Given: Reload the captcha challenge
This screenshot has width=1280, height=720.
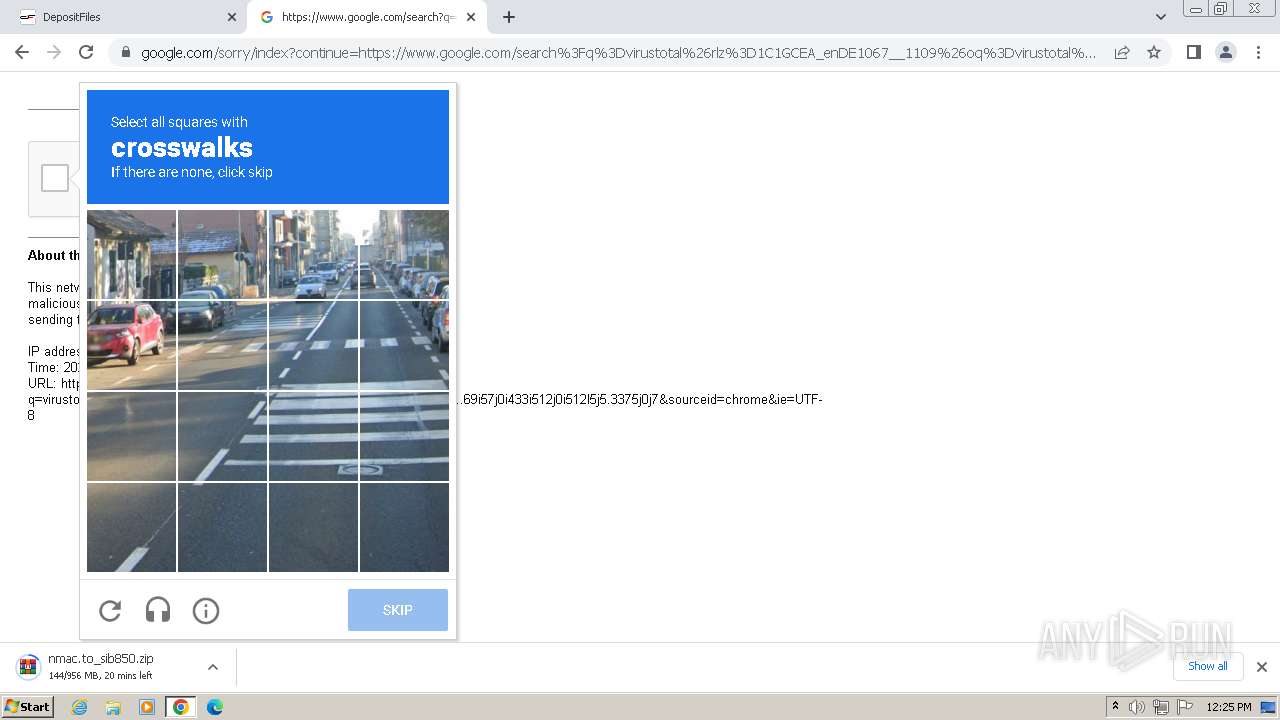Looking at the screenshot, I should pyautogui.click(x=110, y=610).
